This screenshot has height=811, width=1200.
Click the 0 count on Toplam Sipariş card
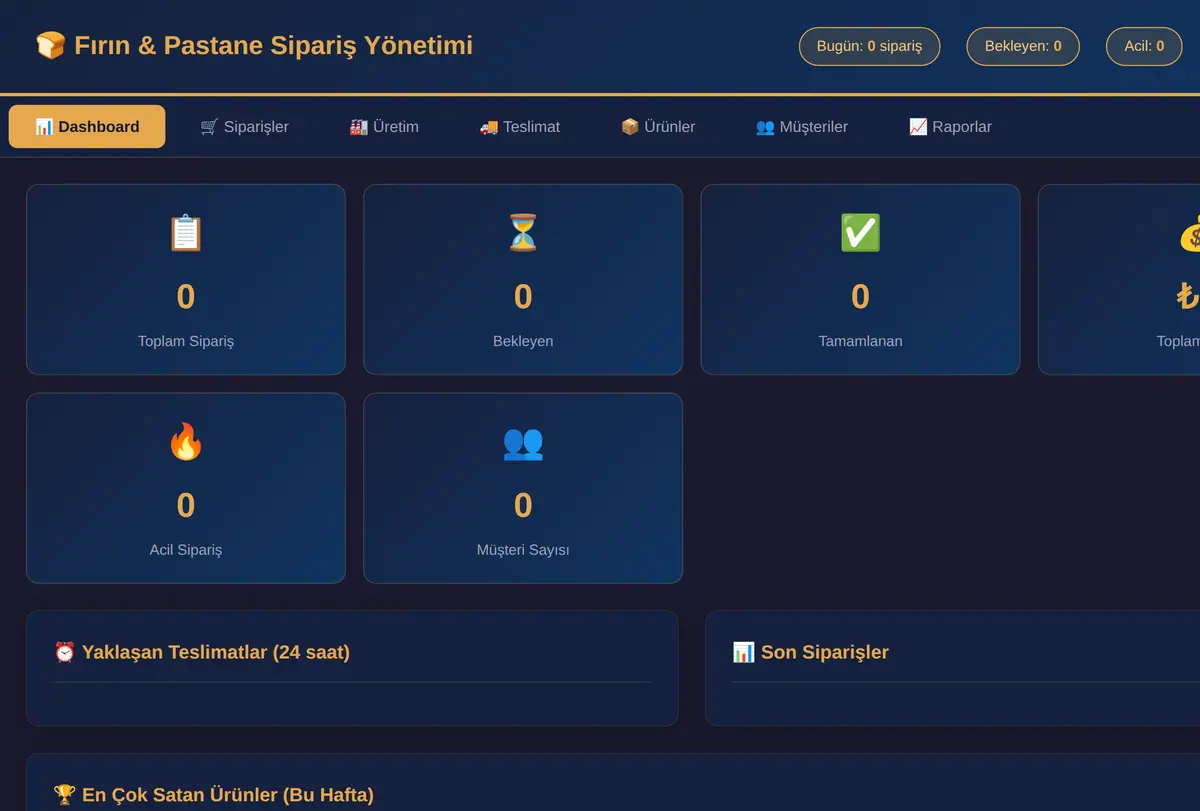[x=186, y=297]
